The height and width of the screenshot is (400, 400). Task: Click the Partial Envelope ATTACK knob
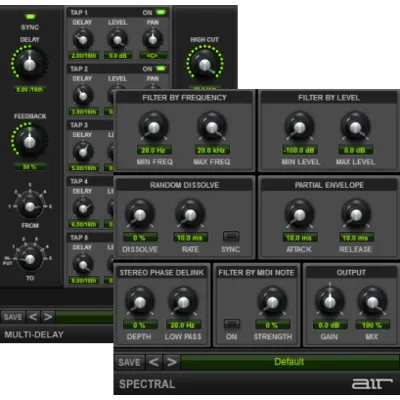[x=299, y=215]
